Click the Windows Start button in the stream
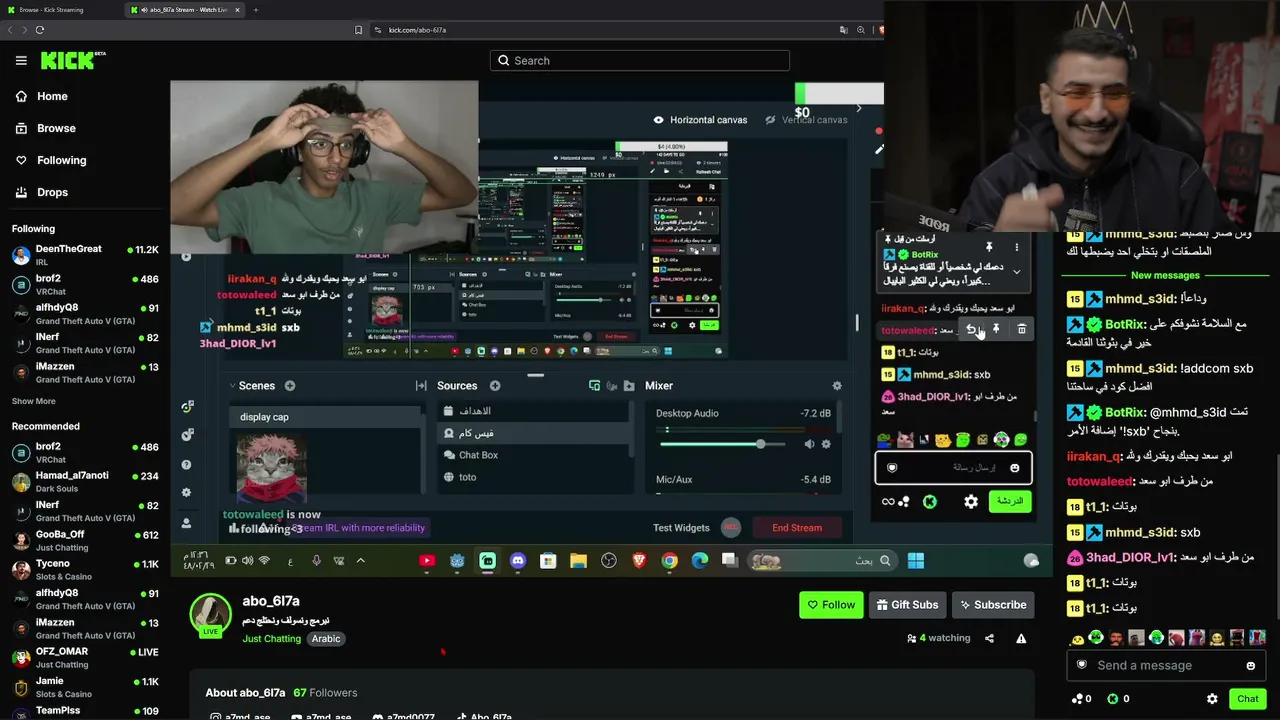The image size is (1280, 720). (916, 561)
